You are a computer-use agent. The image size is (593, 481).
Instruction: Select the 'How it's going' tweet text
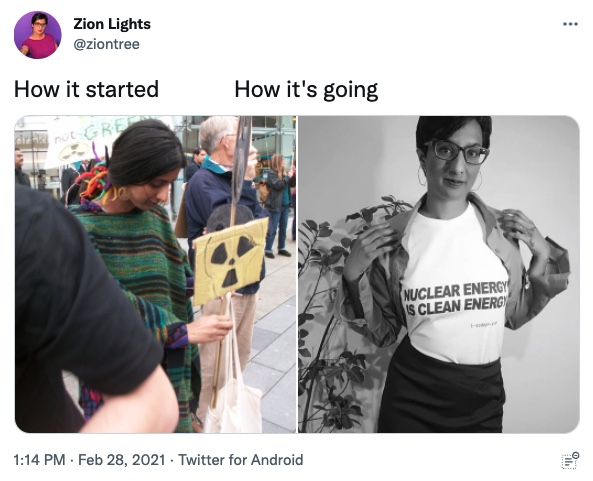pos(306,90)
